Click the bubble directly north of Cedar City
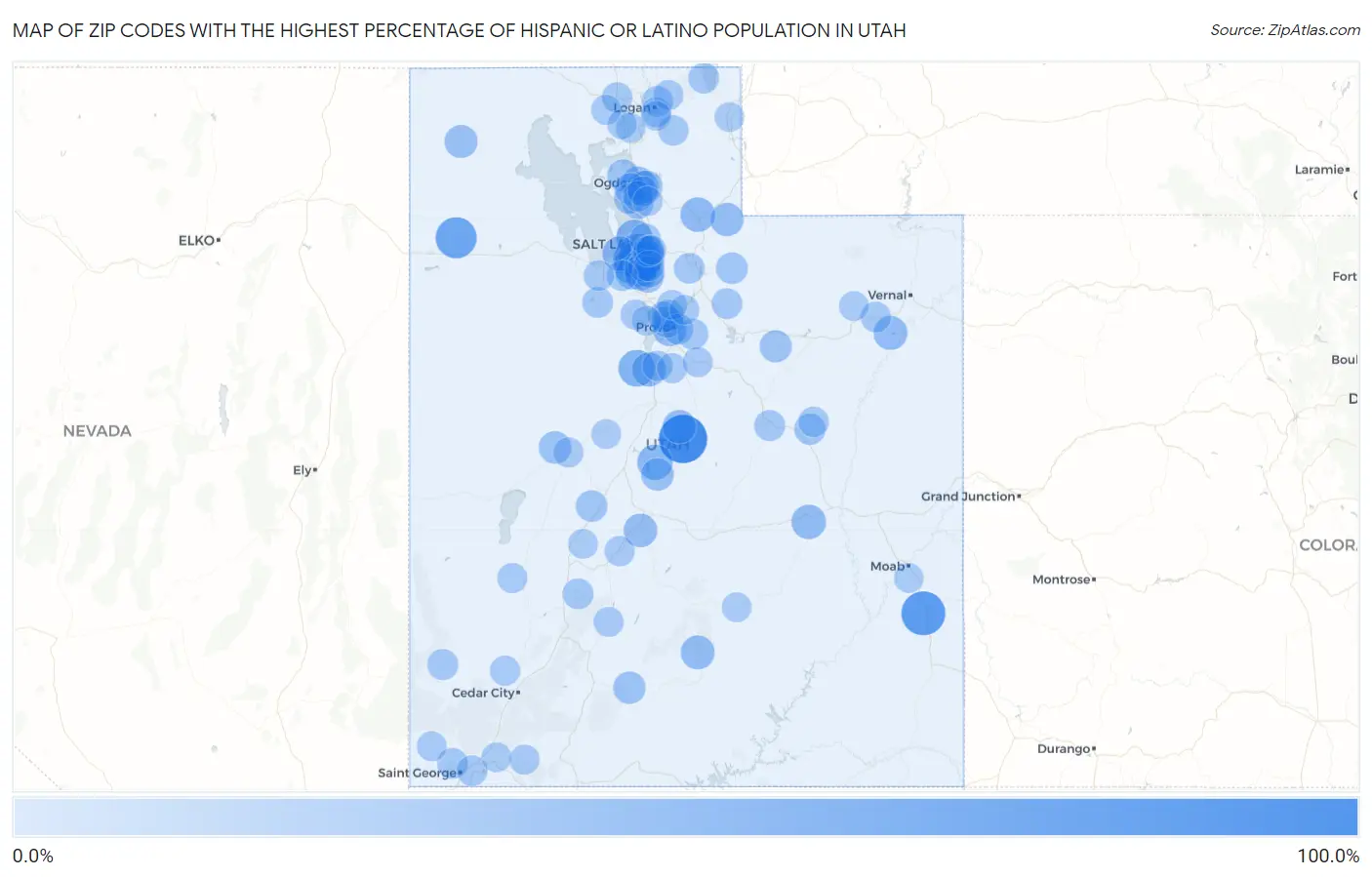The height and width of the screenshot is (877, 1372). [504, 671]
